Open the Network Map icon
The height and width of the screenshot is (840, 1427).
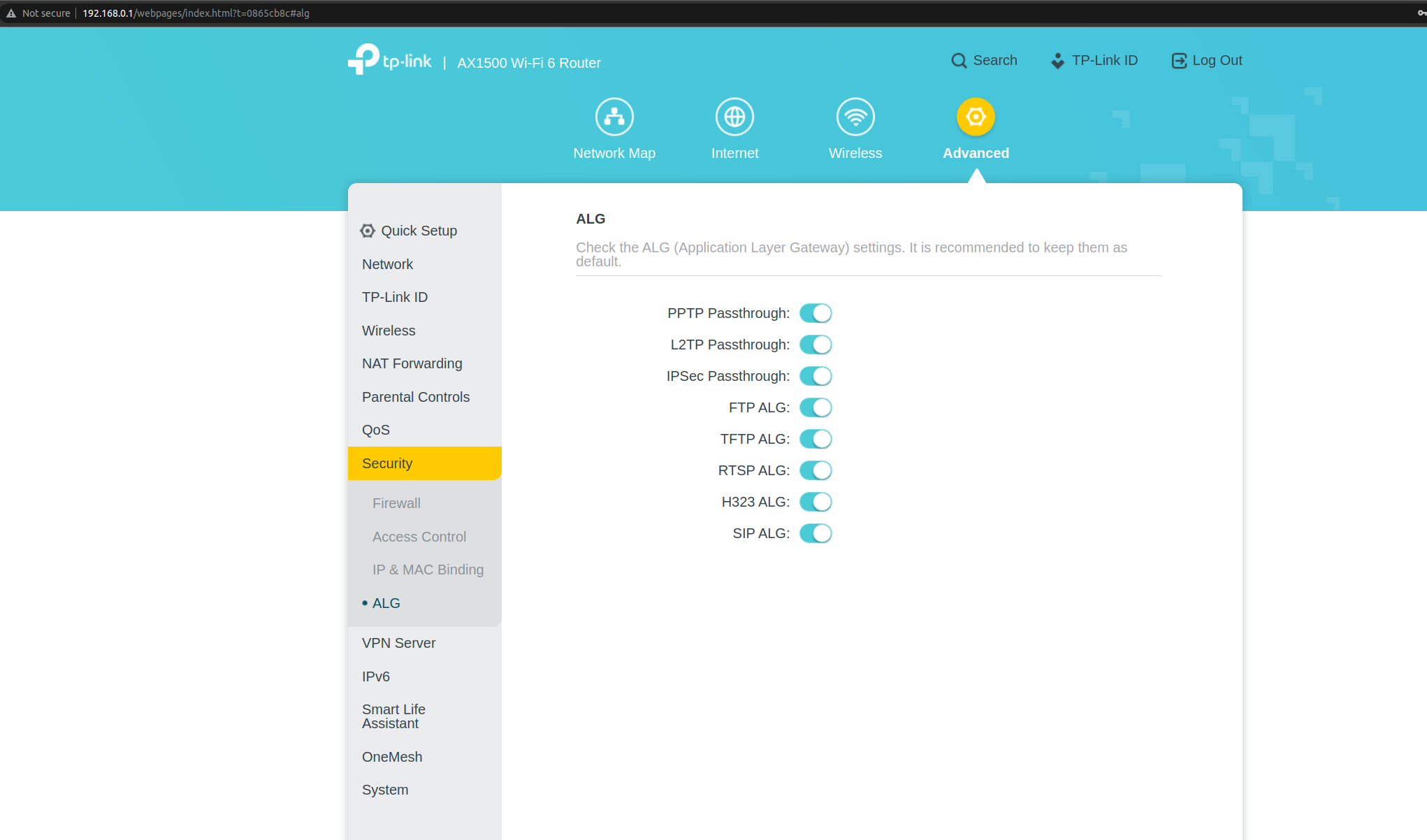coord(614,117)
